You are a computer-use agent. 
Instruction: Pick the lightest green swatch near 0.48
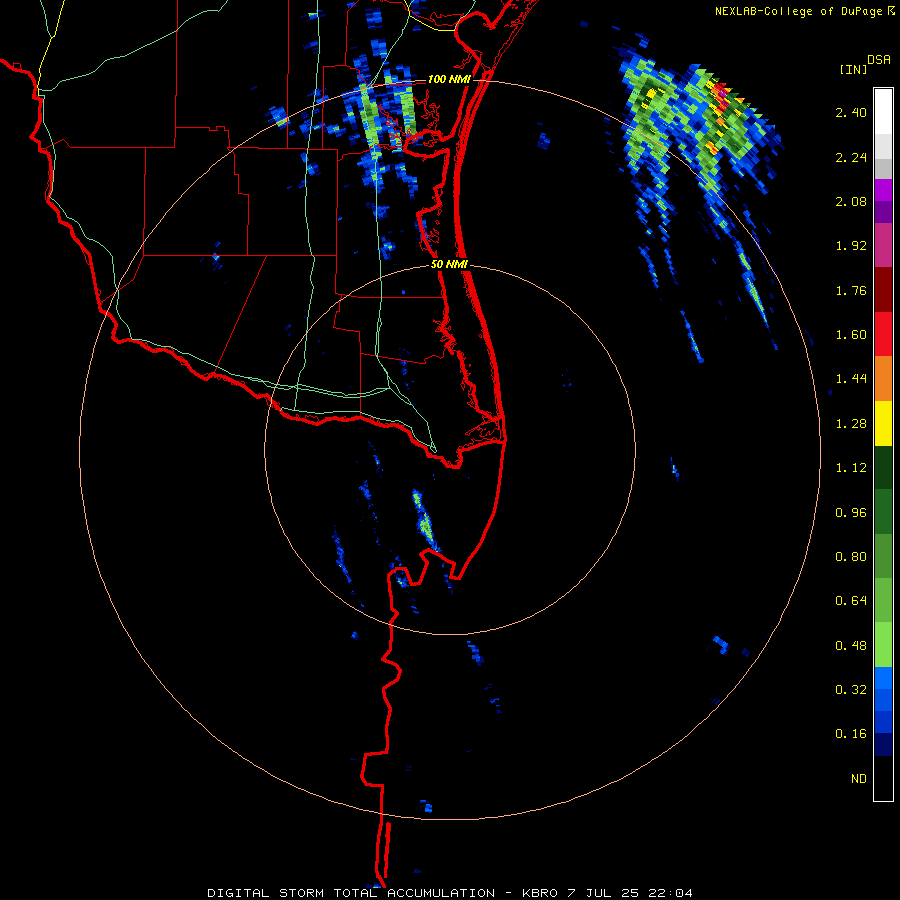point(883,645)
